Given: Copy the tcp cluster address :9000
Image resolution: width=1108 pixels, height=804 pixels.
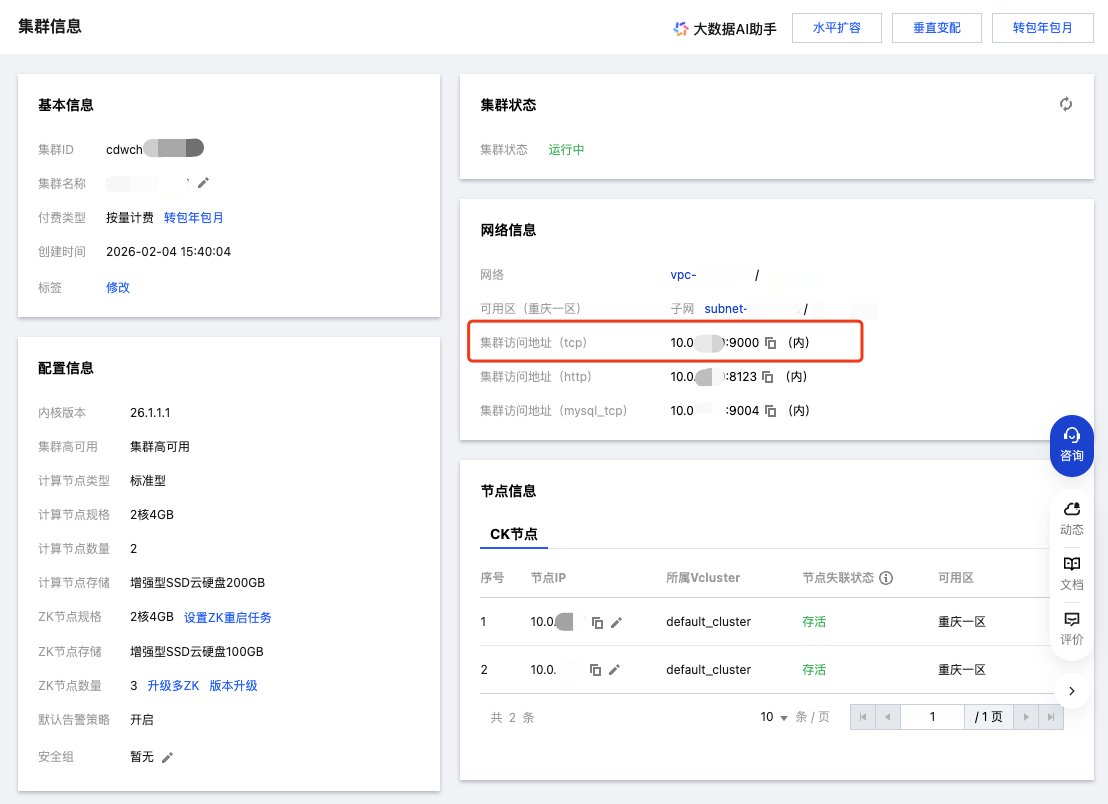Looking at the screenshot, I should click(771, 343).
